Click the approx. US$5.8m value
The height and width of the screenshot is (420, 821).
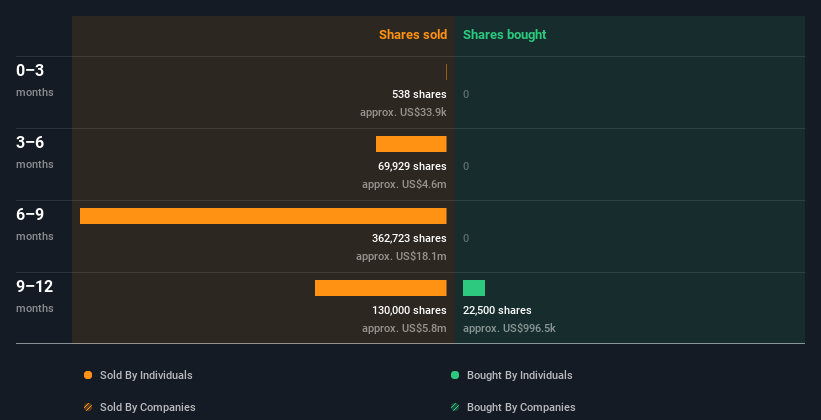[x=404, y=328]
